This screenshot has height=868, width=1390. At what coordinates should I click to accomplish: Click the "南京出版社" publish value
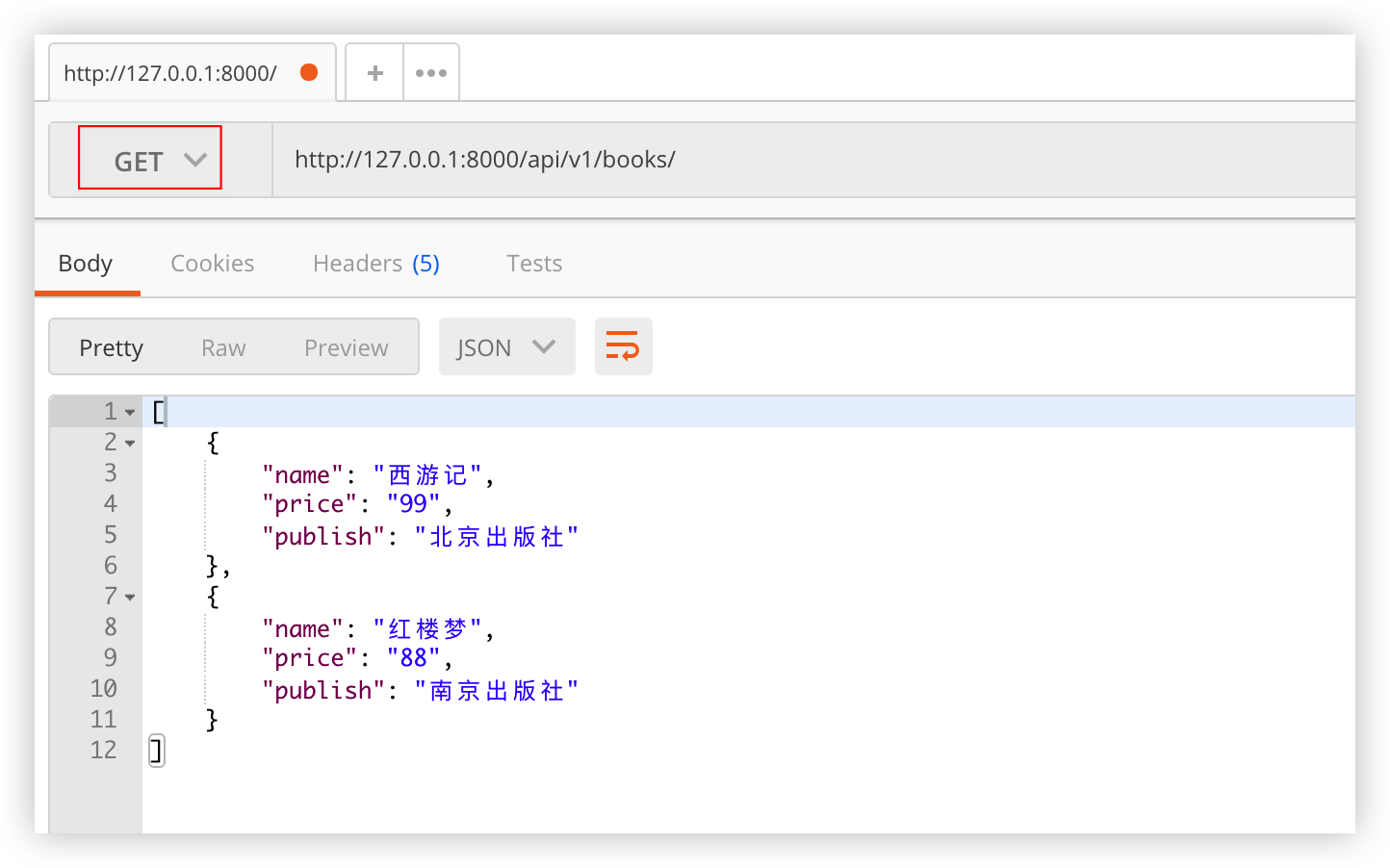pyautogui.click(x=497, y=690)
